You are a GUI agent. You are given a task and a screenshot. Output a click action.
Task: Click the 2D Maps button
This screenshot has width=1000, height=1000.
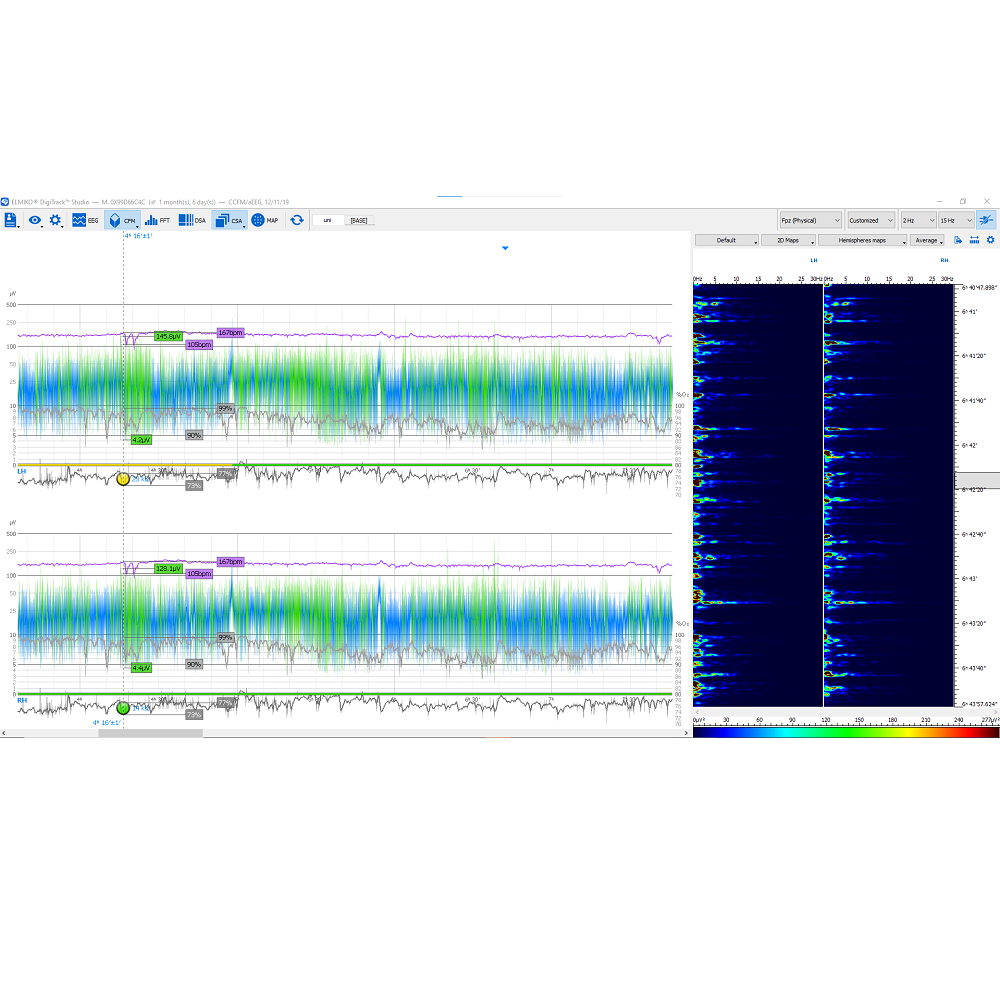tap(787, 240)
